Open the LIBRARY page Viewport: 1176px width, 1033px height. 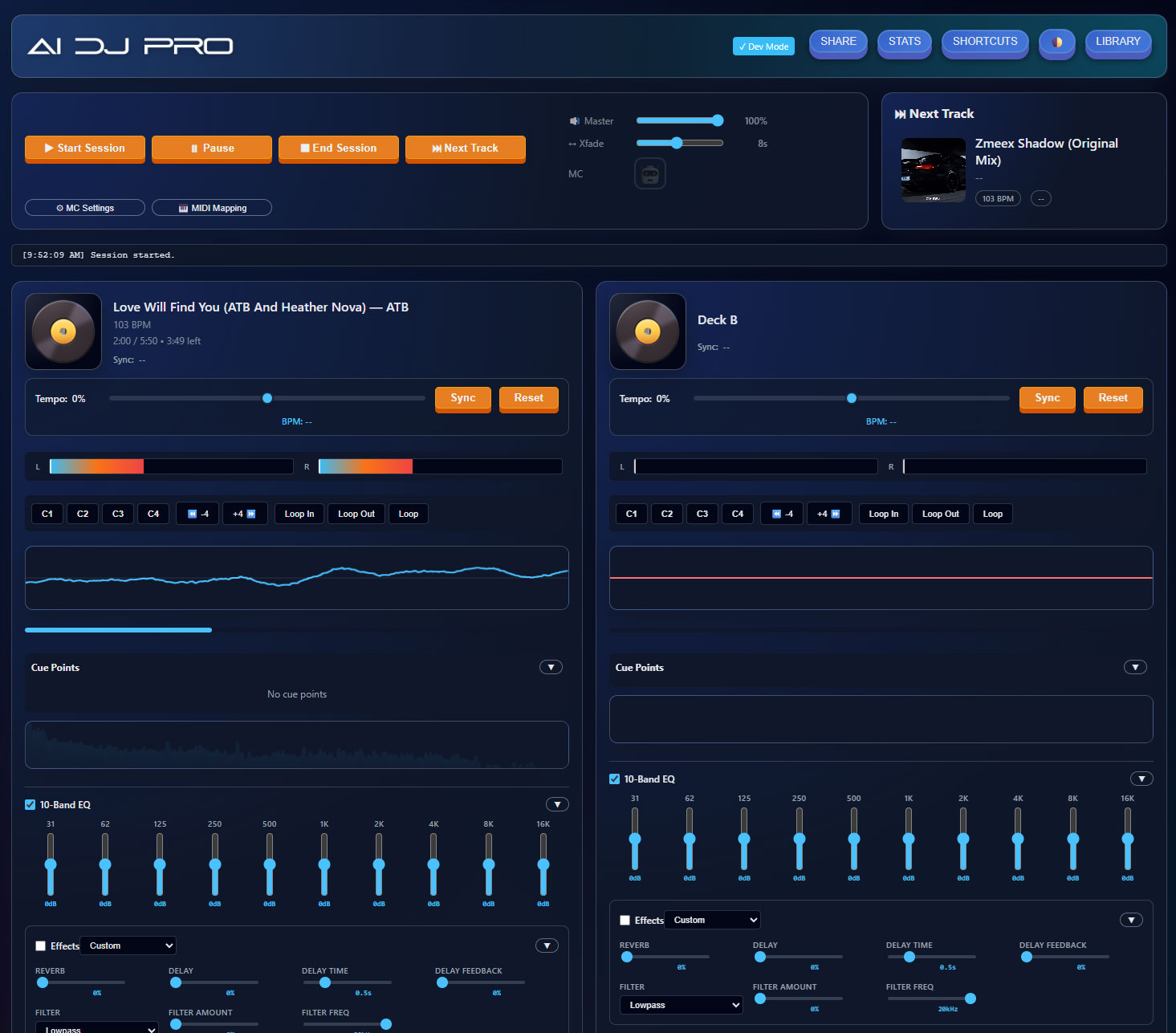point(1117,42)
